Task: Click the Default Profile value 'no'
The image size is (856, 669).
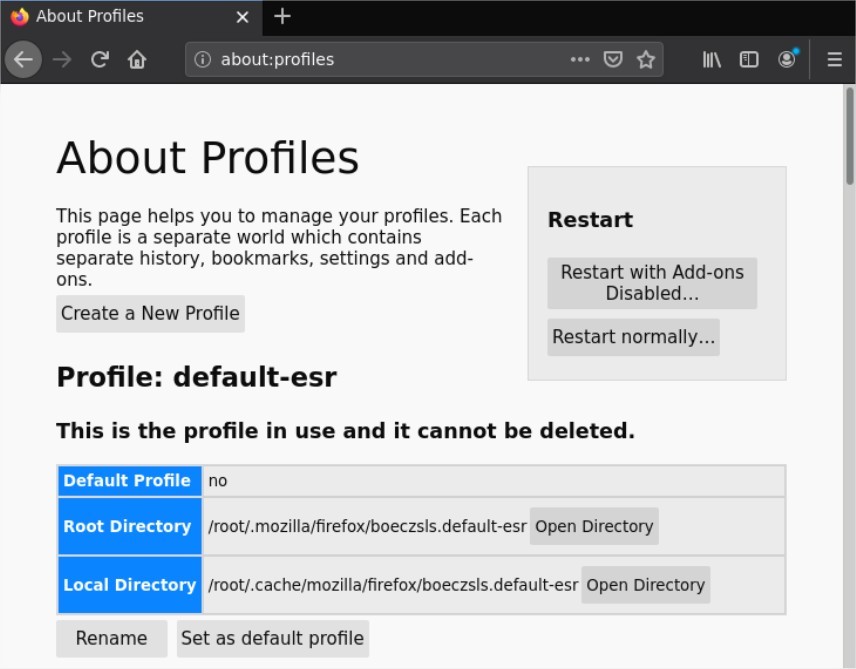Action: [x=217, y=481]
